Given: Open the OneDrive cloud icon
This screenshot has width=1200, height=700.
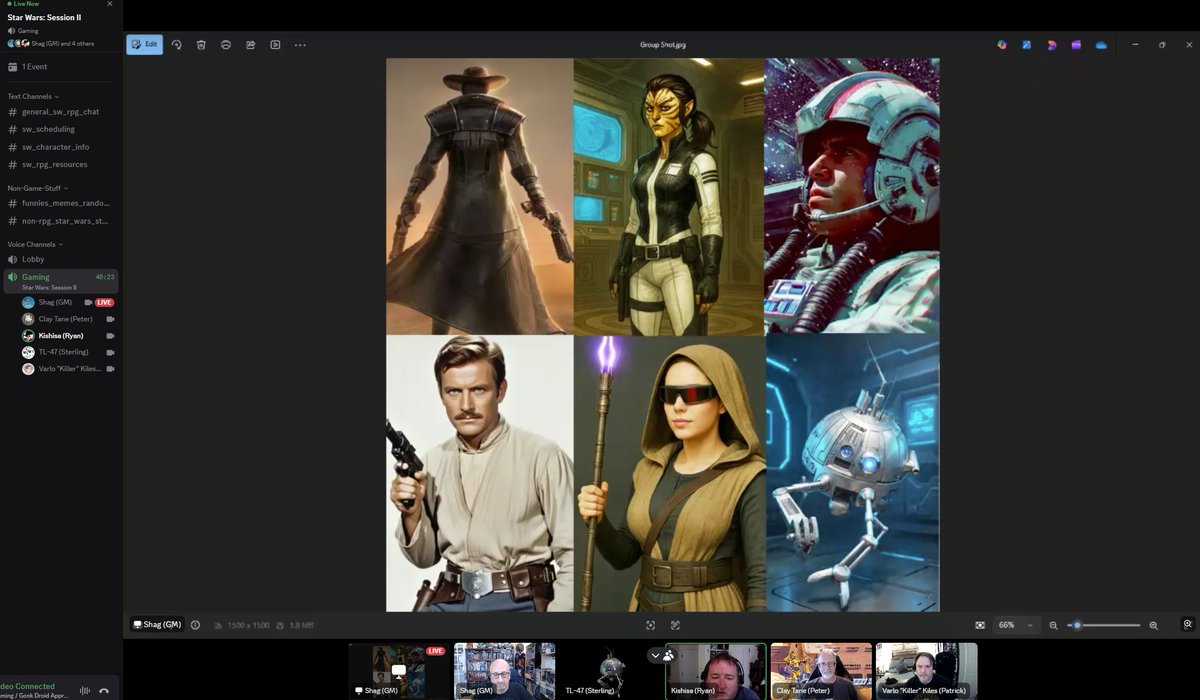Looking at the screenshot, I should click(1101, 45).
